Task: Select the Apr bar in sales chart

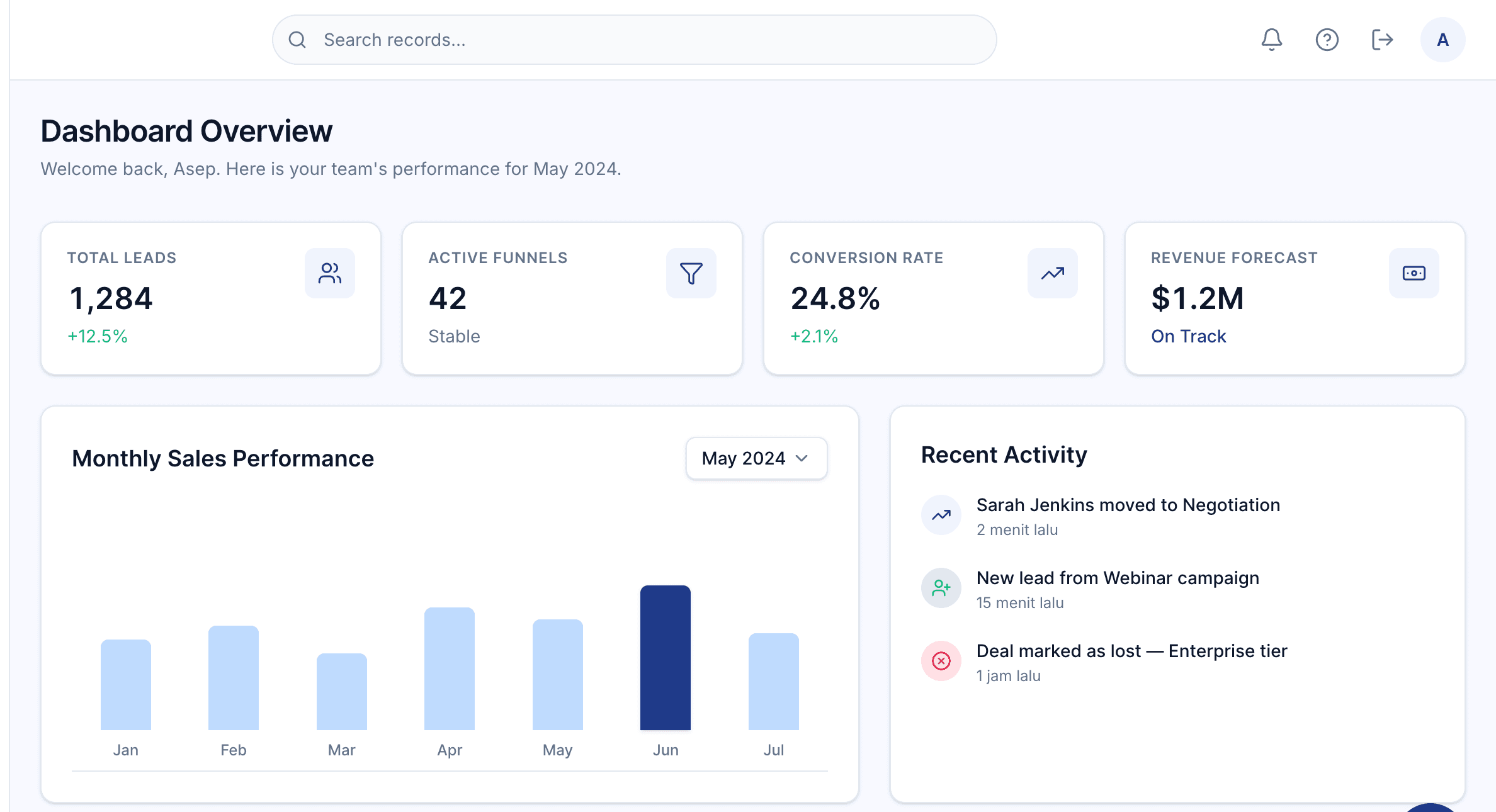Action: pyautogui.click(x=450, y=668)
